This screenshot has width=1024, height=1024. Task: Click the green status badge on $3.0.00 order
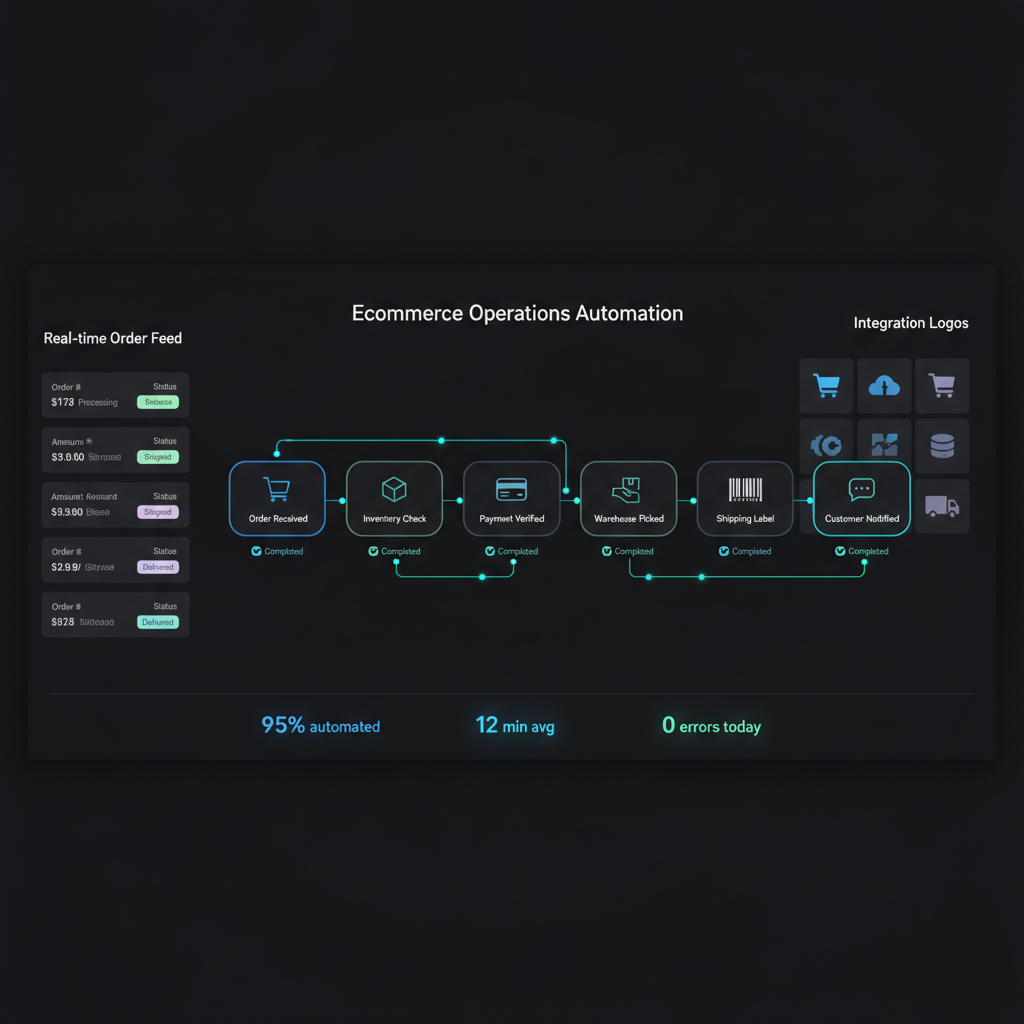point(158,457)
